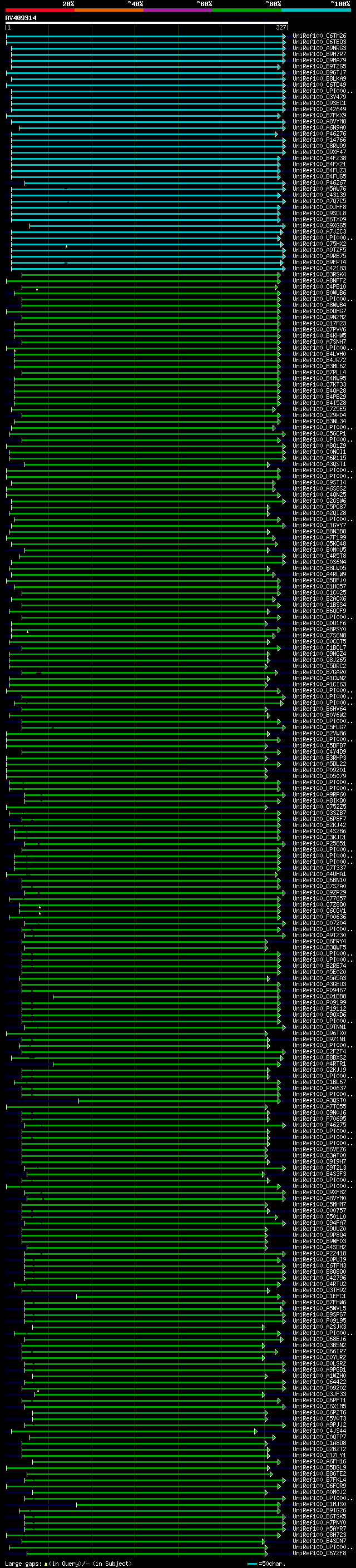Select hit label UniRef100_Q3Y479
Viewport: 356px width, 1568px height.
coord(319,97)
